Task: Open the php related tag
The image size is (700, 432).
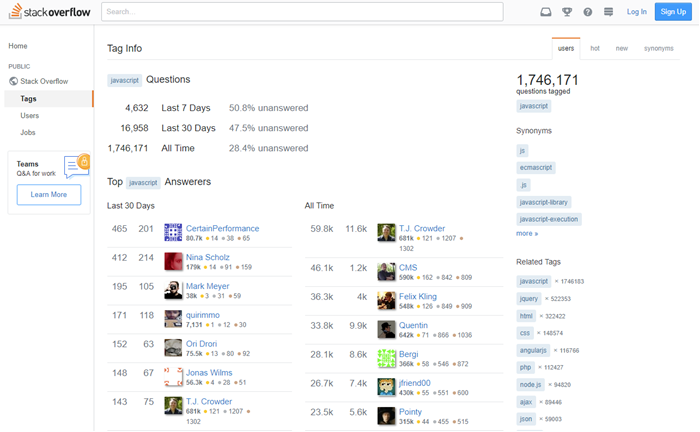Action: pyautogui.click(x=525, y=367)
